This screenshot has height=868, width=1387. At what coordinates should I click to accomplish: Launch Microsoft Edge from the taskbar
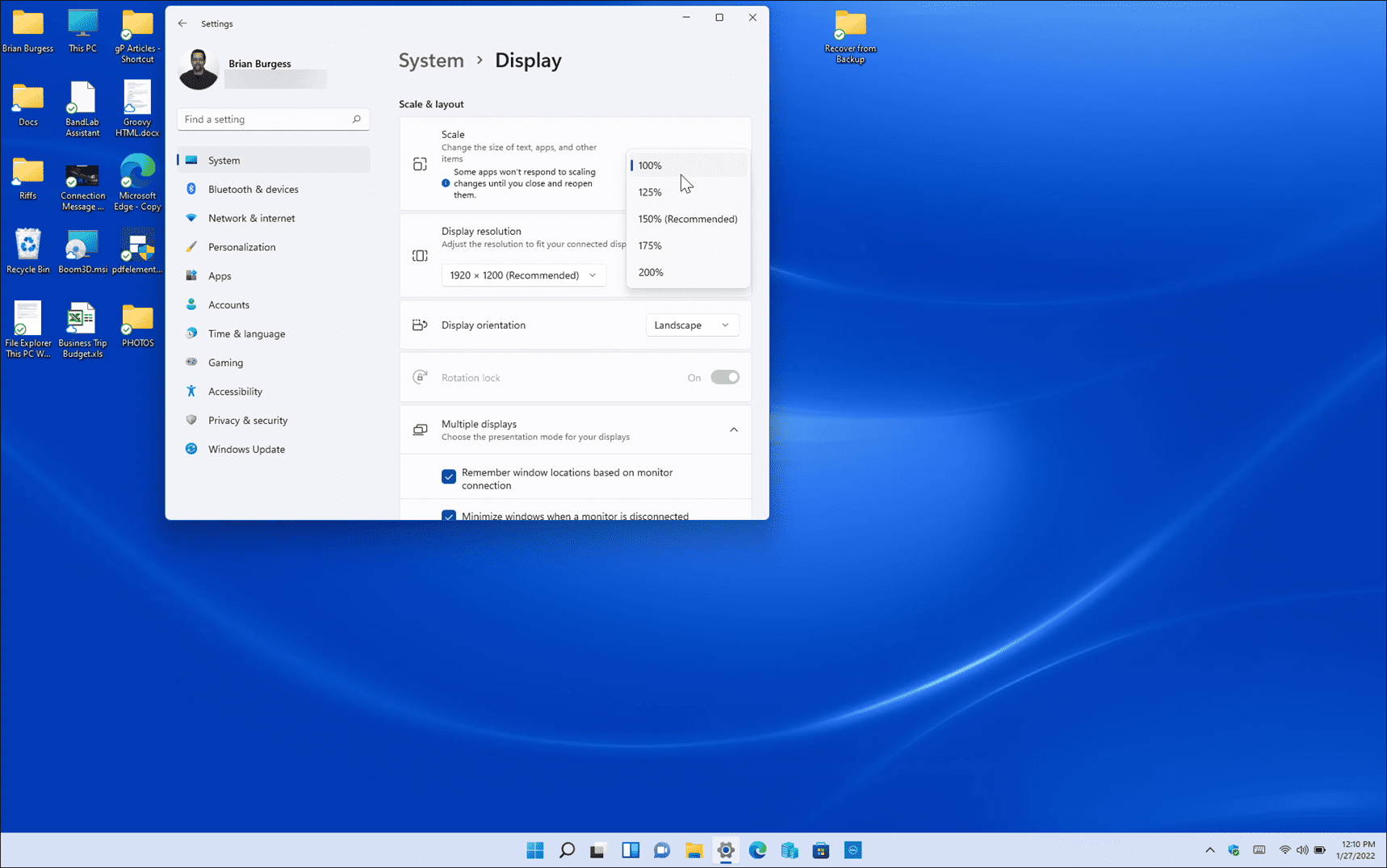pyautogui.click(x=757, y=849)
